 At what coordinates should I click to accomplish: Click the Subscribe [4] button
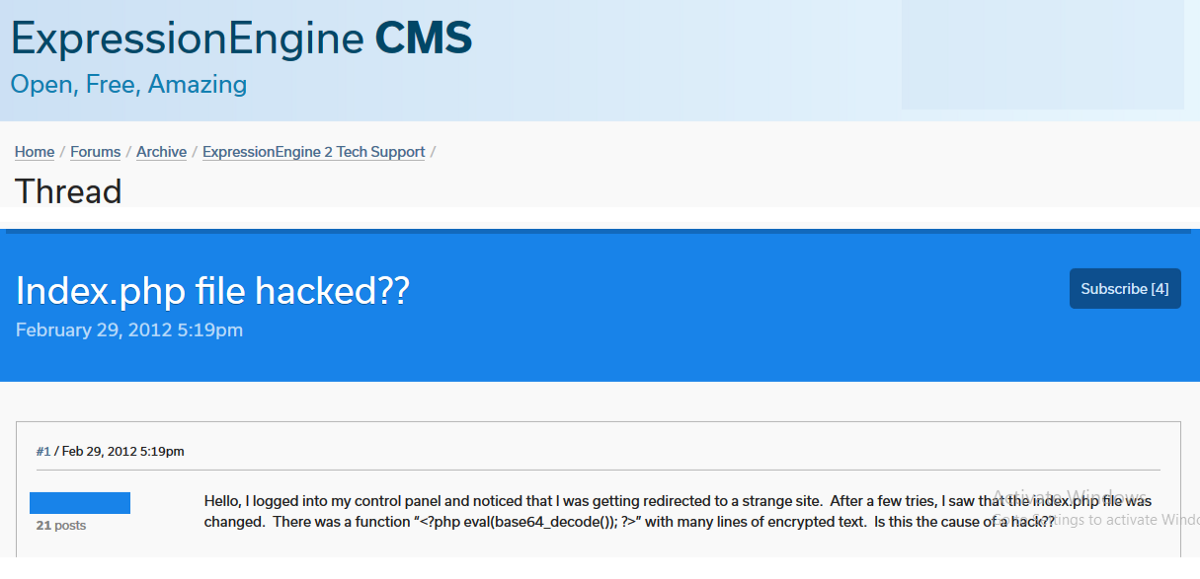1125,288
